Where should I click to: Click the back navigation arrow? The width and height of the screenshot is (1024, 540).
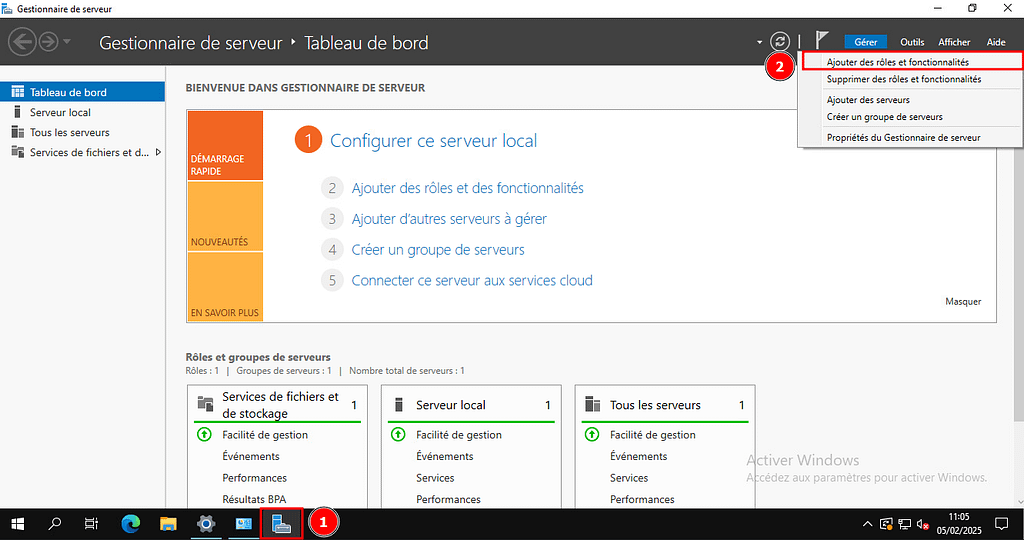[22, 42]
